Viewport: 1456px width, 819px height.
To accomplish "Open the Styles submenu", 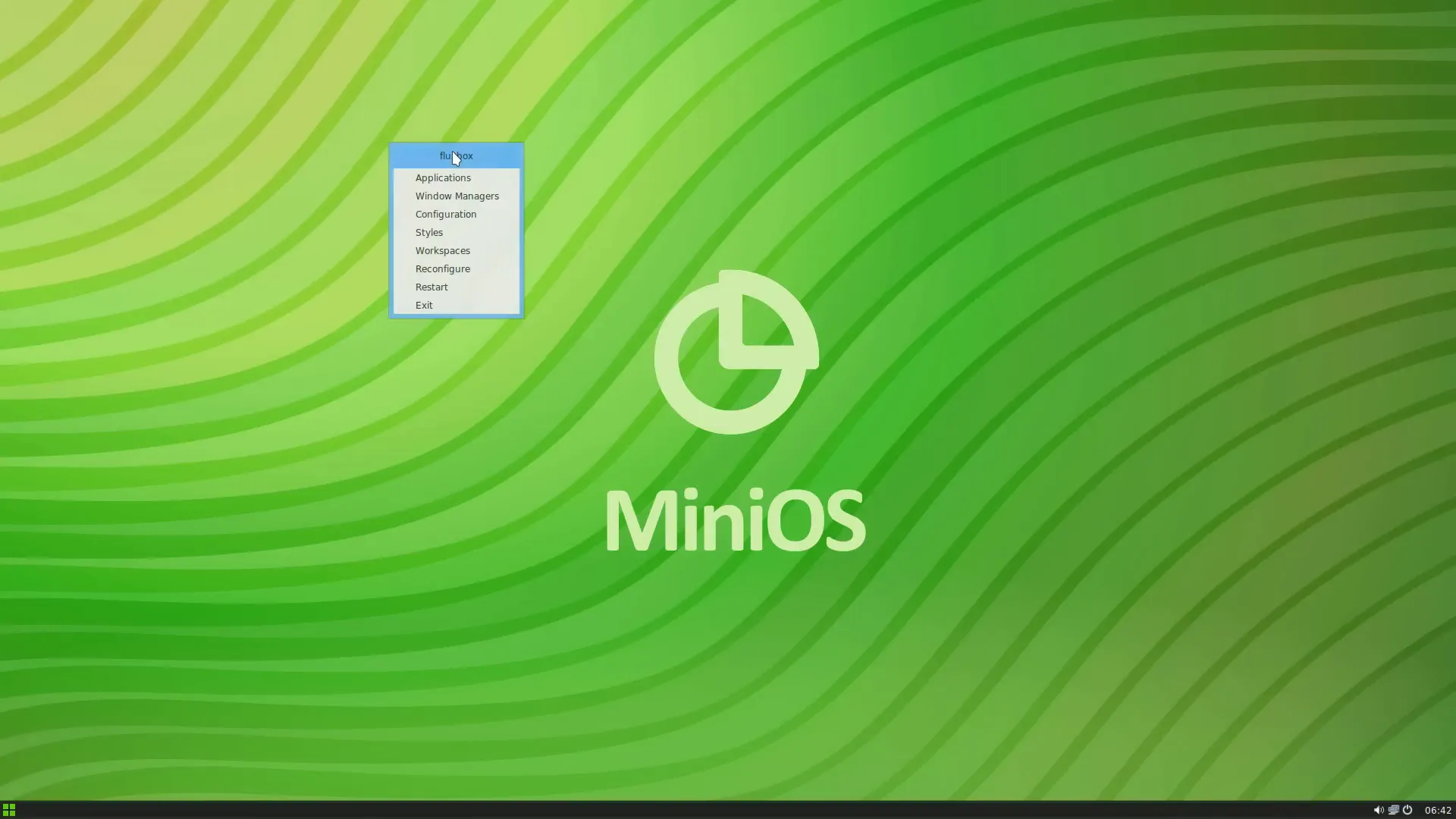I will [456, 232].
